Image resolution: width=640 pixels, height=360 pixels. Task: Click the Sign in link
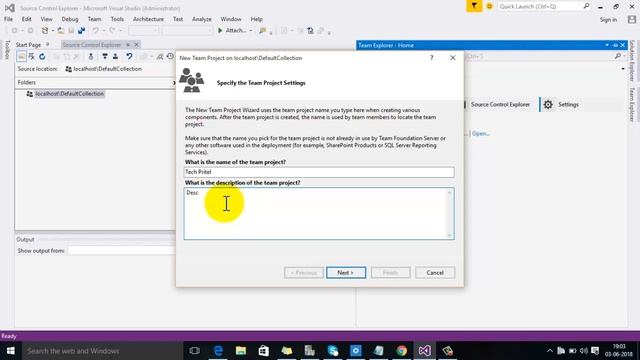coord(608,20)
